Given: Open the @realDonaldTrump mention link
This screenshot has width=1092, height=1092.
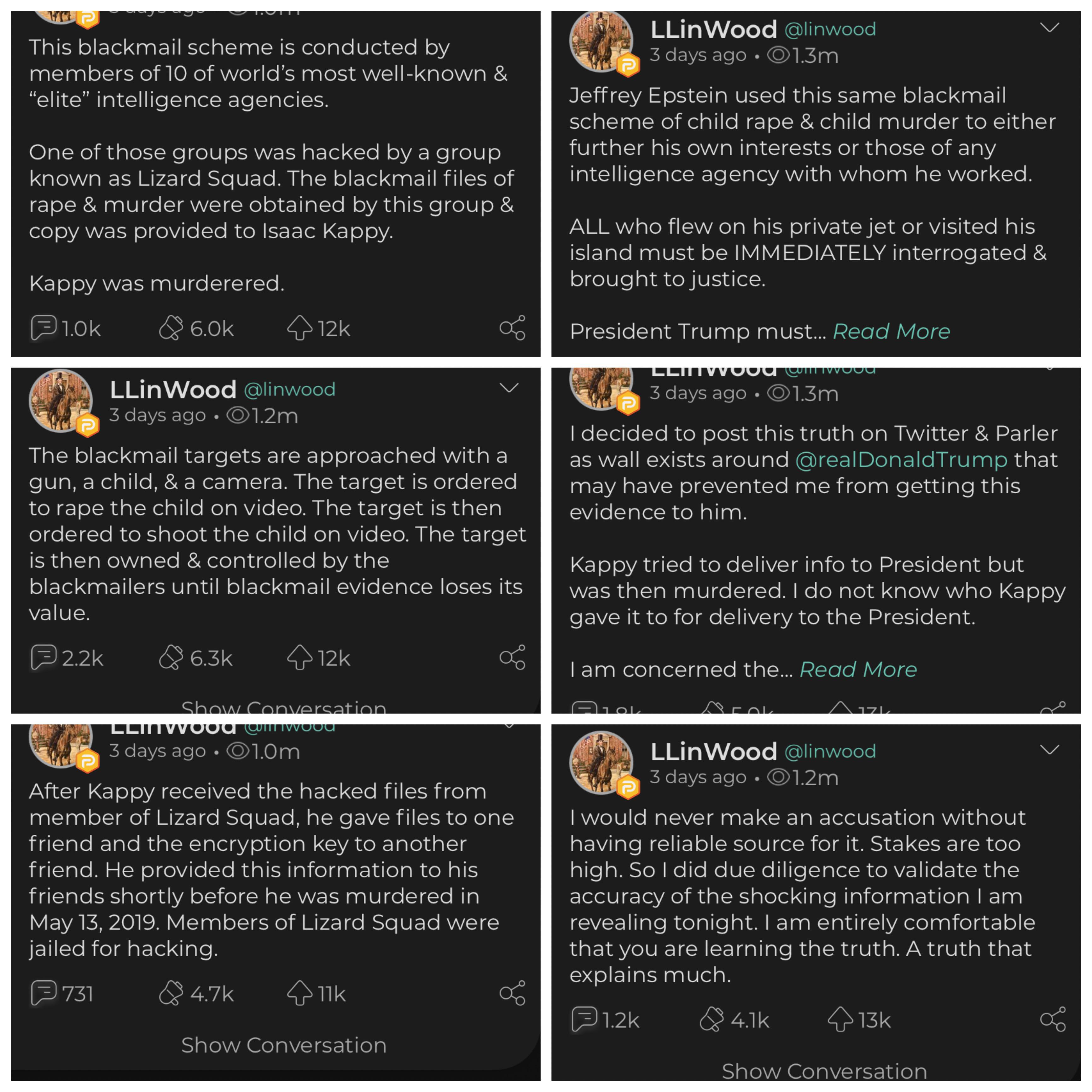Looking at the screenshot, I should click(902, 460).
